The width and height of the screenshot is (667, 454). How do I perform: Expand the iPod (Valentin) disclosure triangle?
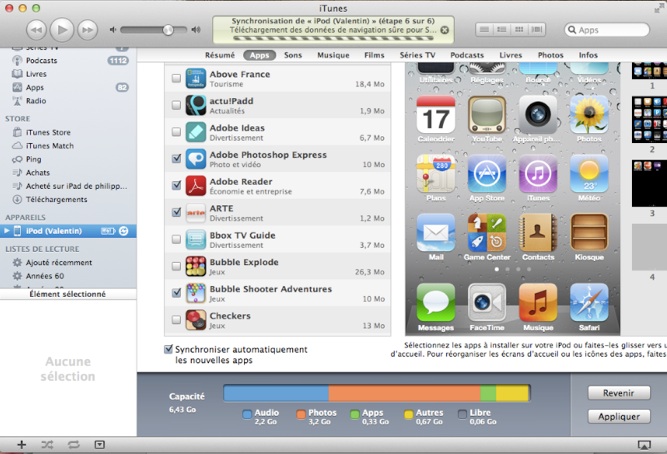8,231
